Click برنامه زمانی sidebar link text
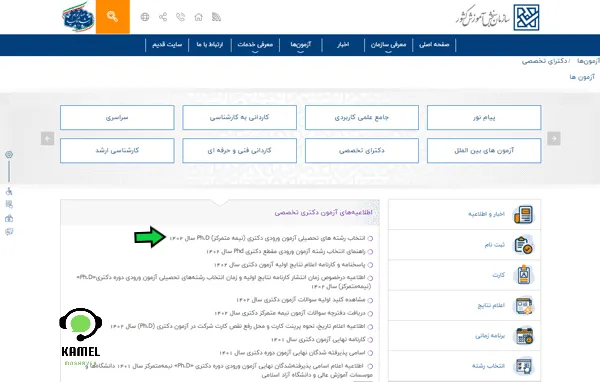Image resolution: width=600 pixels, height=382 pixels. pyautogui.click(x=490, y=336)
